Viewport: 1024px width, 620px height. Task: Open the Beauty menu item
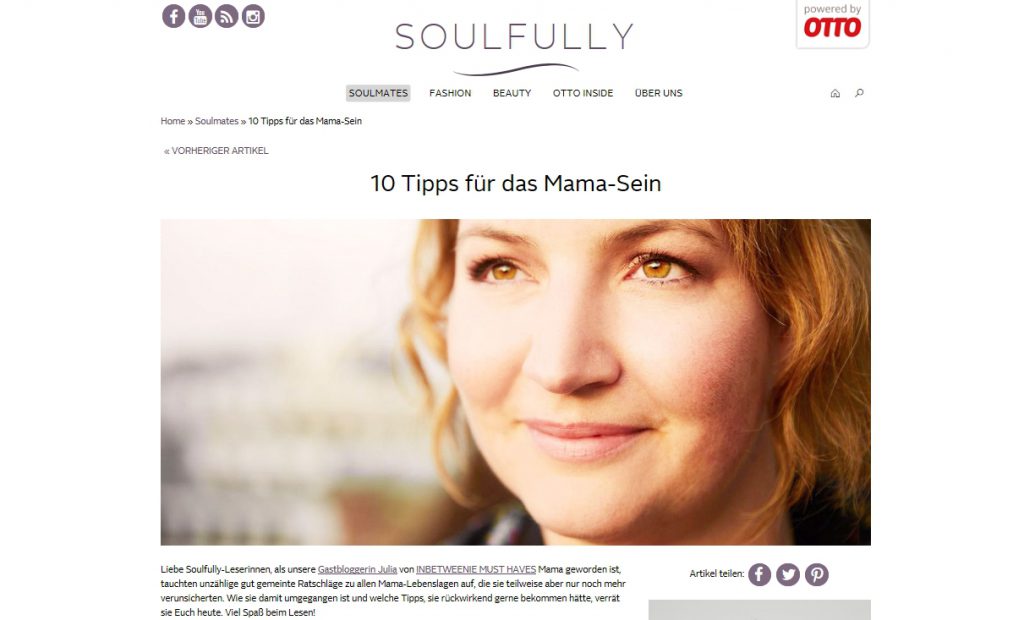tap(512, 93)
